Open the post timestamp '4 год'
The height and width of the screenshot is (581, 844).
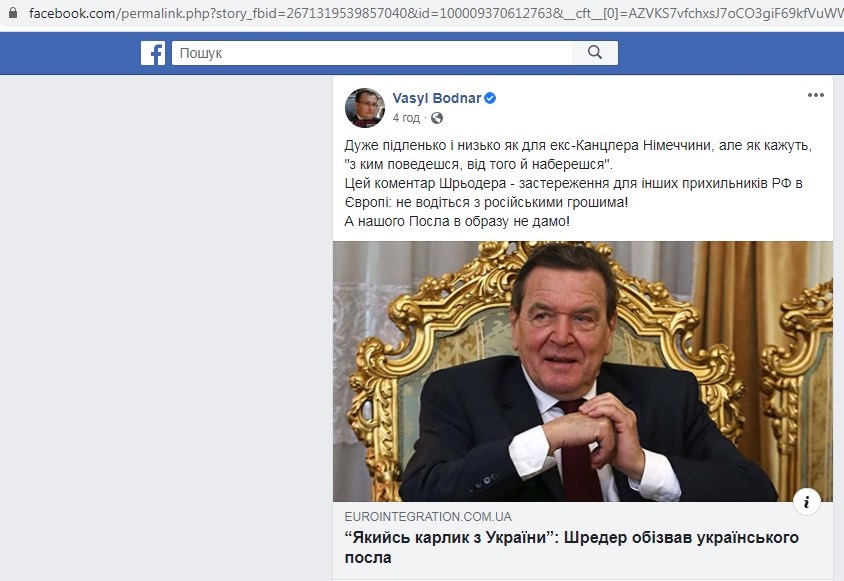click(x=406, y=118)
